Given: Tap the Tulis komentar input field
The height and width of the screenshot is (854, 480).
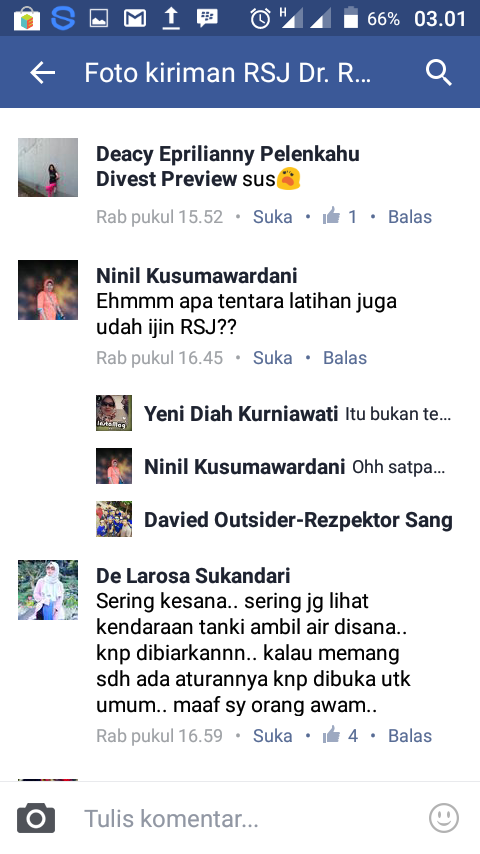Looking at the screenshot, I should [240, 818].
